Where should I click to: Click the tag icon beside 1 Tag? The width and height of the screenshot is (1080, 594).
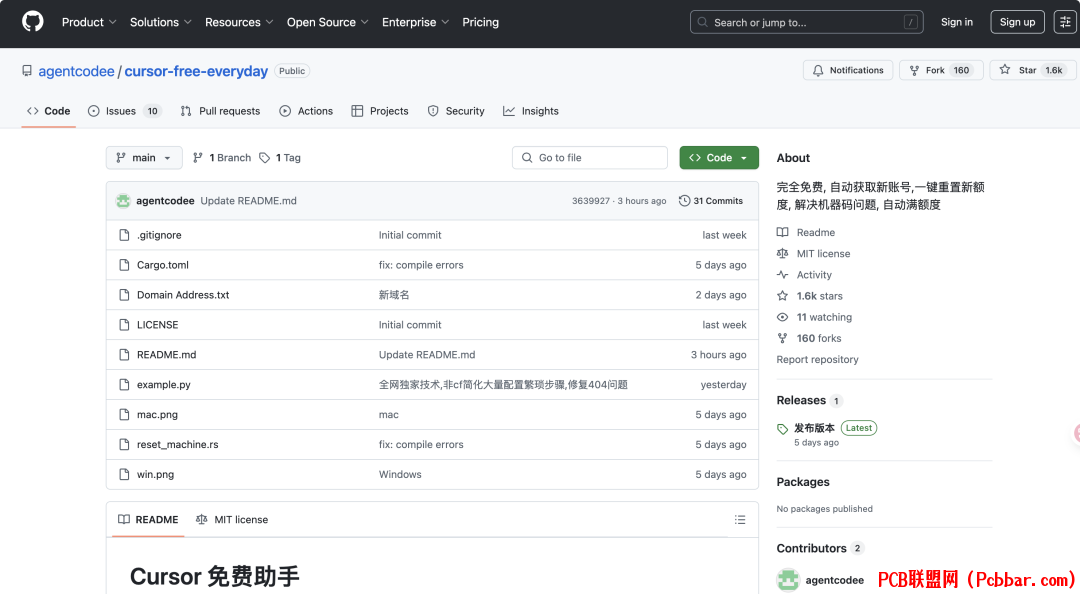(264, 158)
